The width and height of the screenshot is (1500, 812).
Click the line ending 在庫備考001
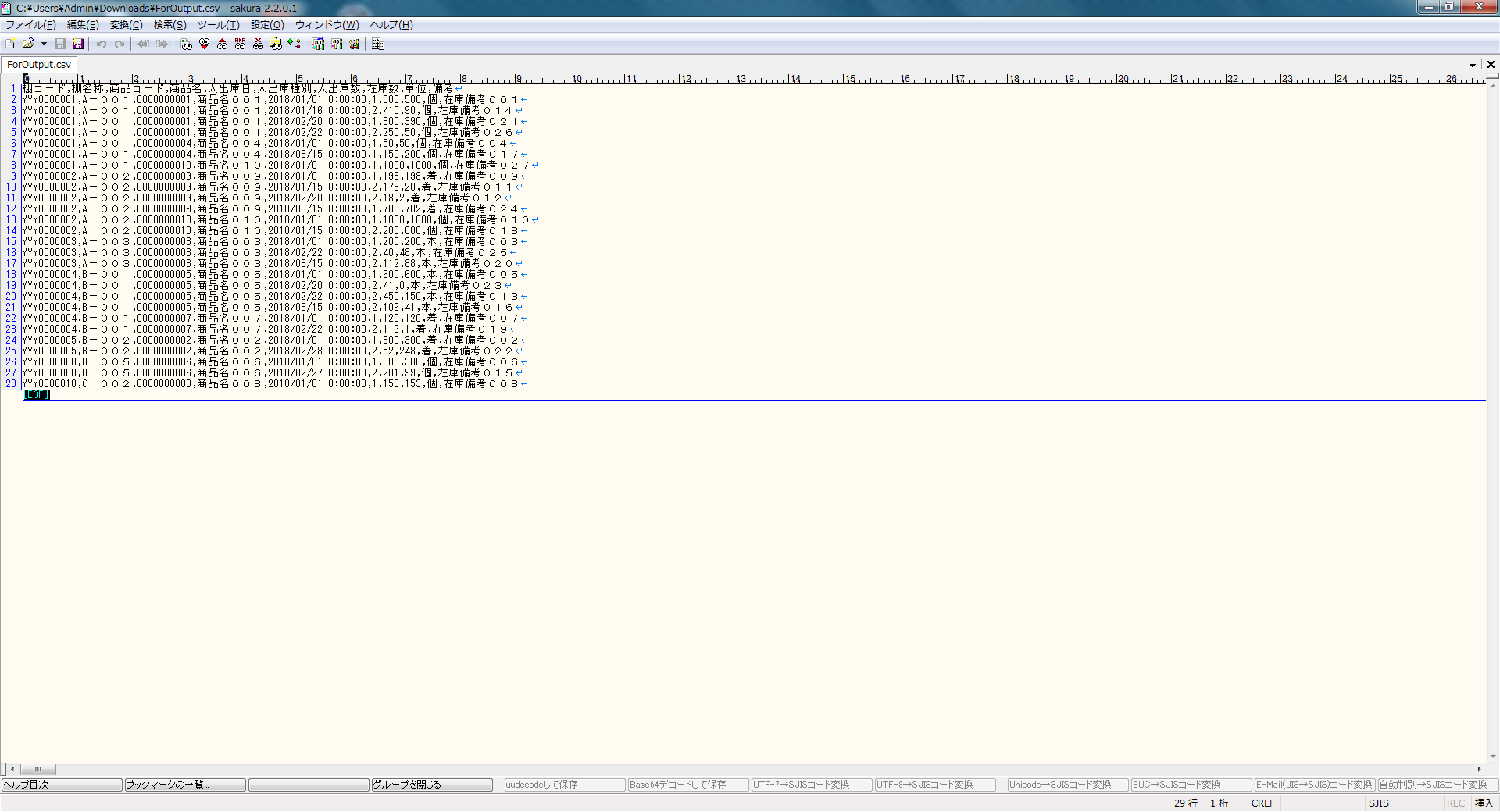pyautogui.click(x=275, y=99)
